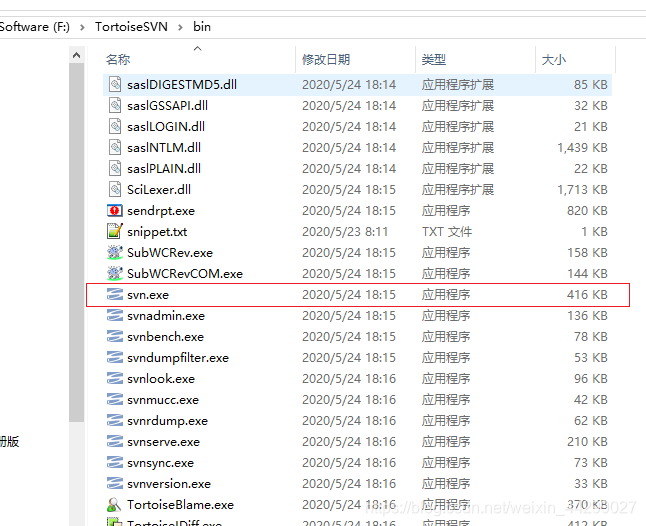Click the 2020/5/23 8:11 date cell

click(x=345, y=231)
